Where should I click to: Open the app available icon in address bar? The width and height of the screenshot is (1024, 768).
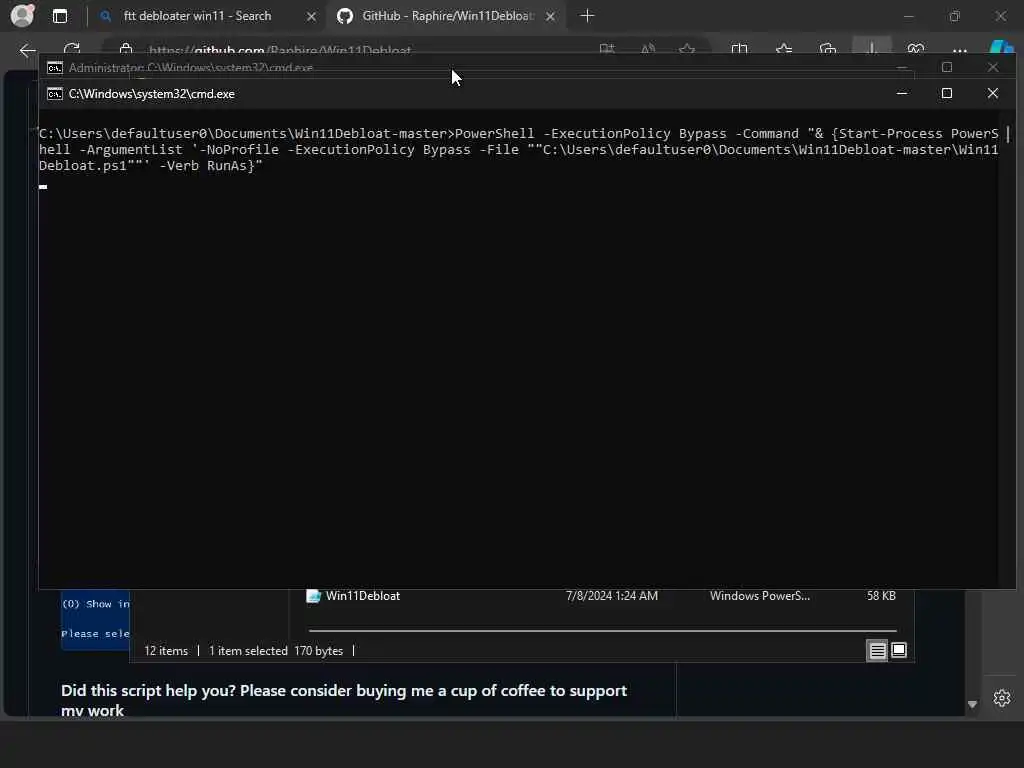coord(607,49)
